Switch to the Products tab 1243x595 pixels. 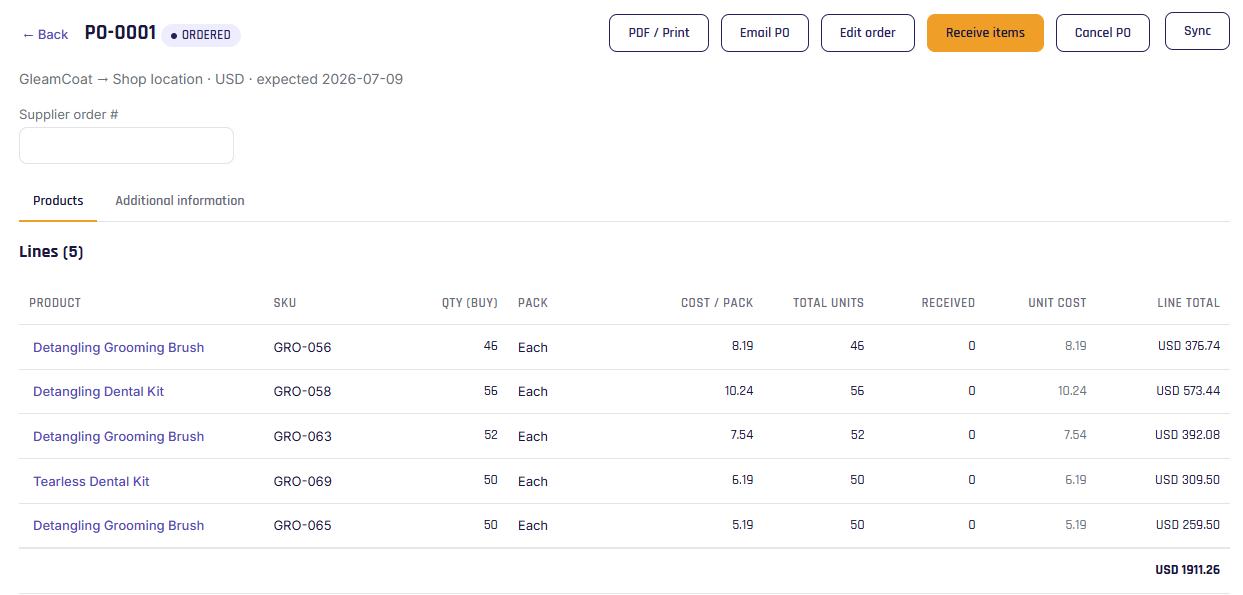(x=58, y=200)
